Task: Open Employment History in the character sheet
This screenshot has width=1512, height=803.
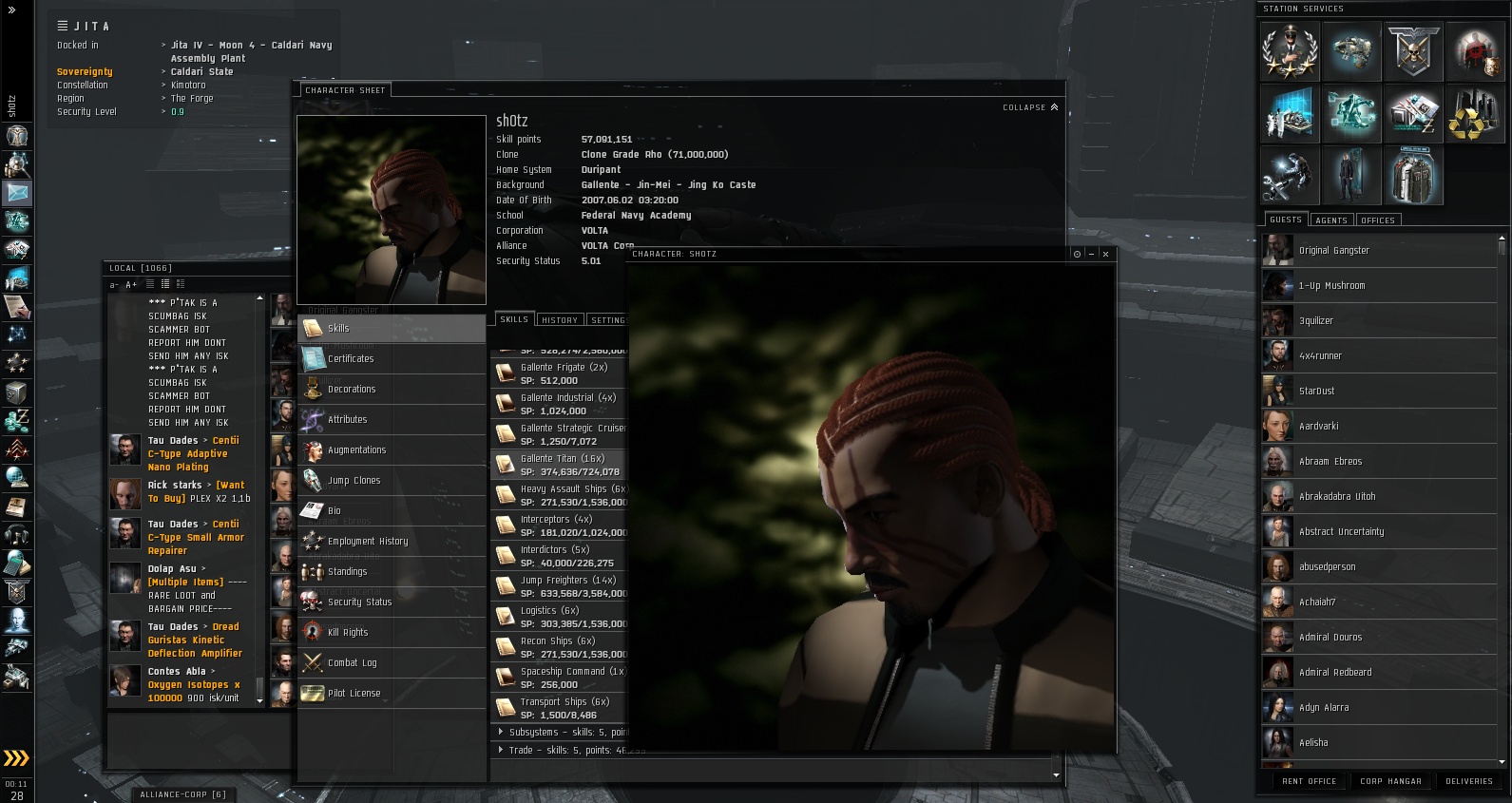Action: point(392,541)
